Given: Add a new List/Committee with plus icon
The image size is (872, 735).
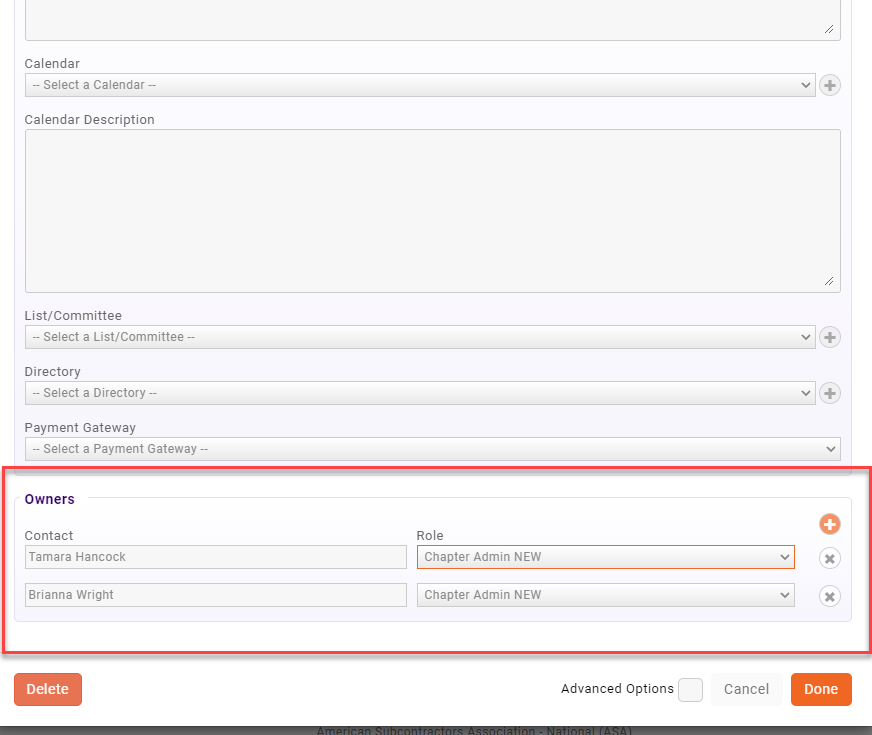Looking at the screenshot, I should pos(829,337).
